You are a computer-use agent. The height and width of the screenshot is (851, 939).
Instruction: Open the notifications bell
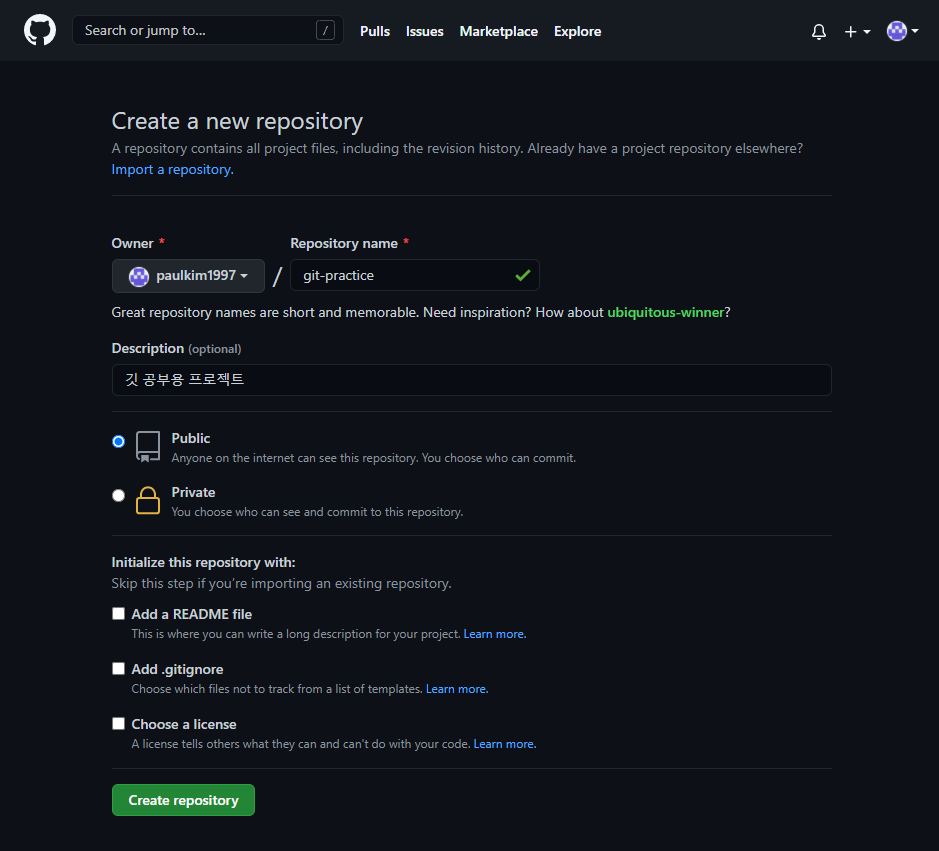pos(819,31)
